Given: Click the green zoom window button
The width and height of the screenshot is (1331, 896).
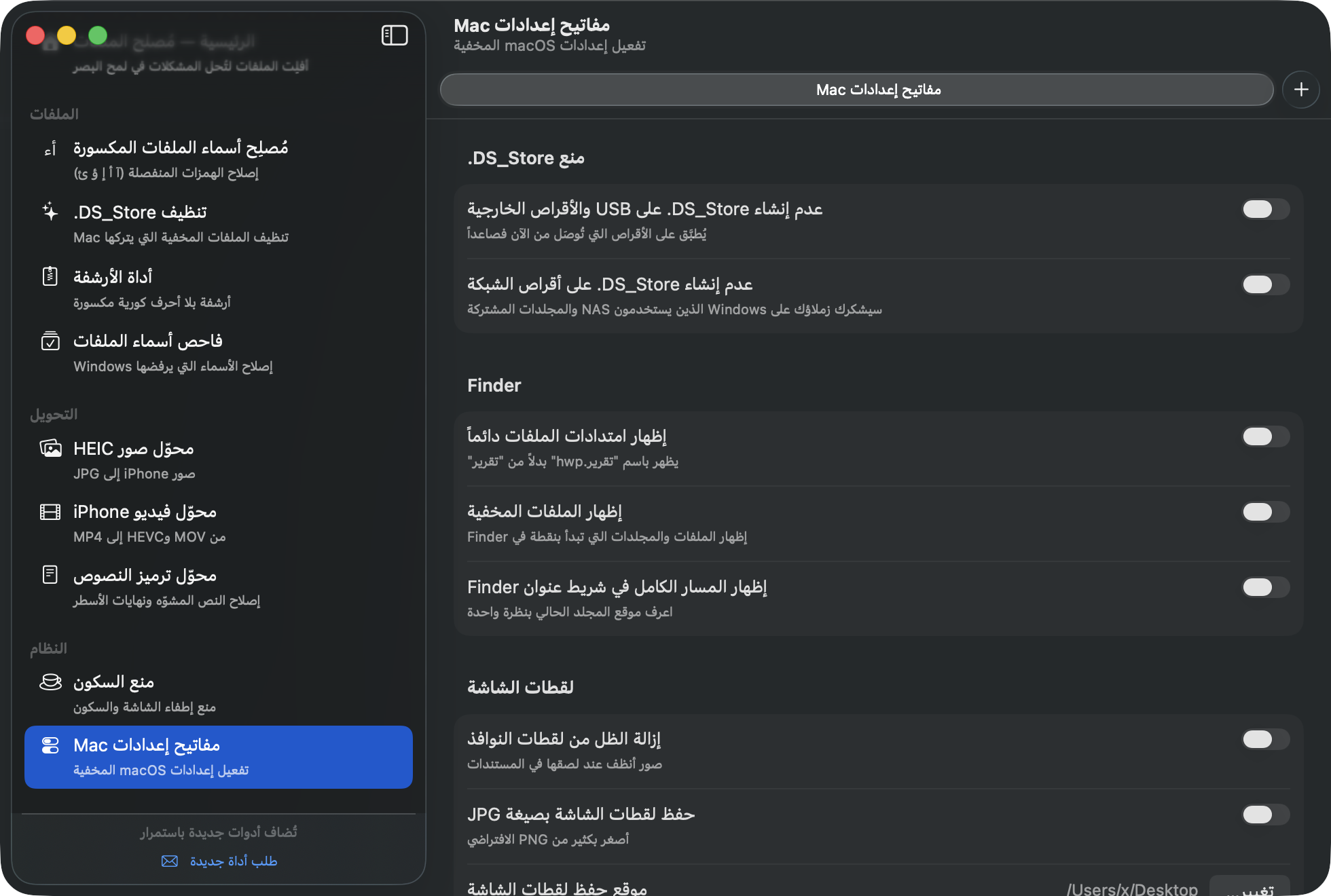Looking at the screenshot, I should coord(98,35).
